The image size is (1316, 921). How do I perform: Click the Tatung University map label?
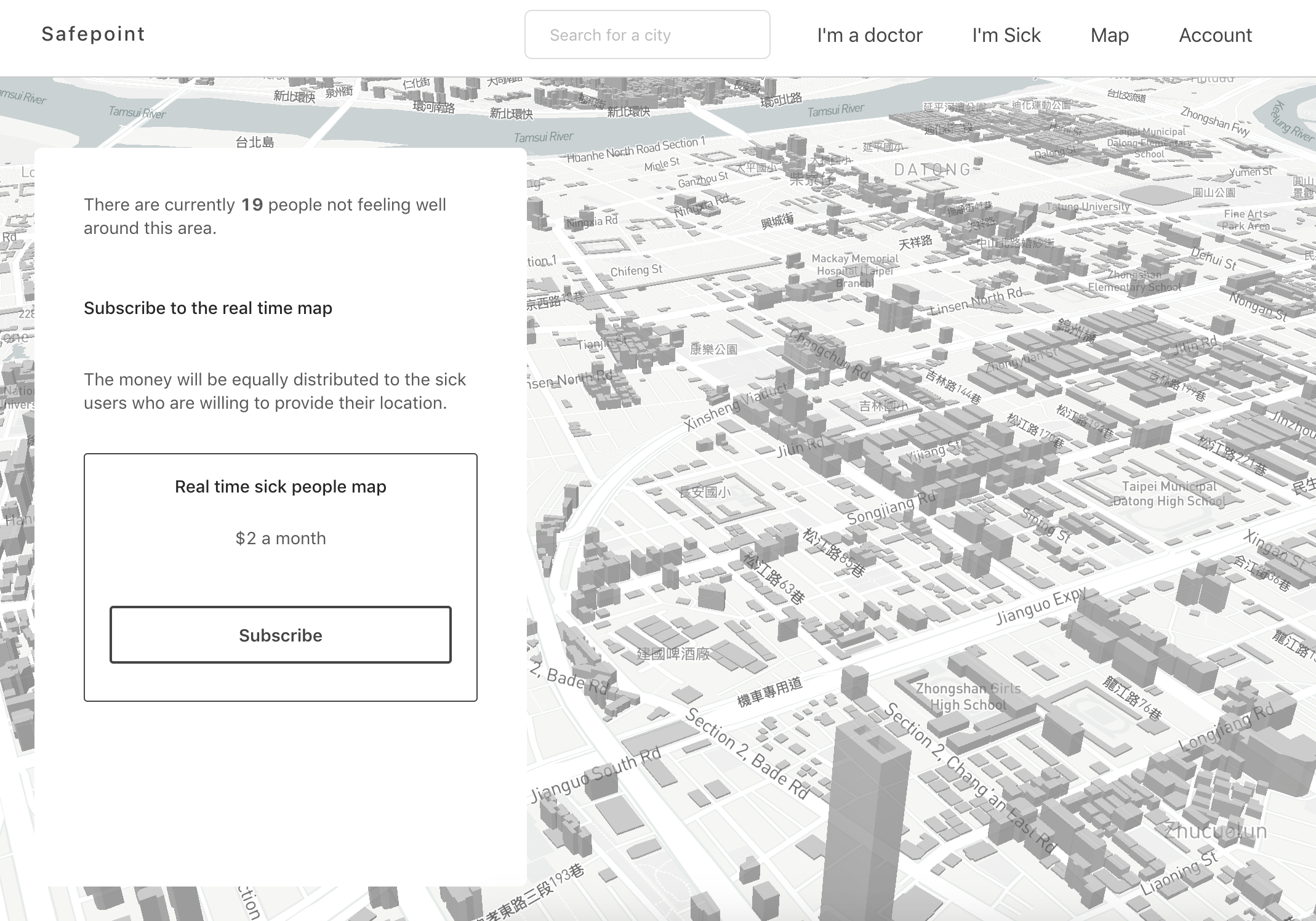[1088, 207]
